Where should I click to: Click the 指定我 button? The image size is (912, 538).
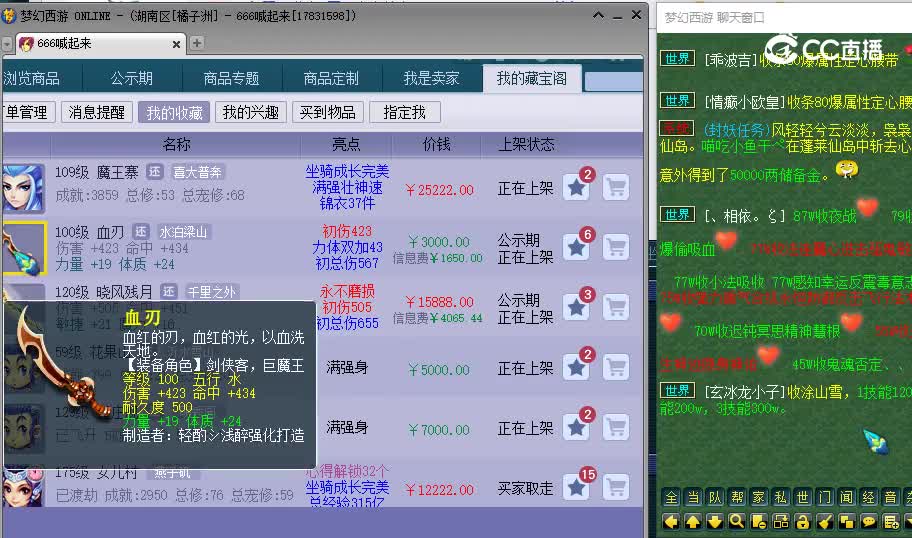click(405, 112)
